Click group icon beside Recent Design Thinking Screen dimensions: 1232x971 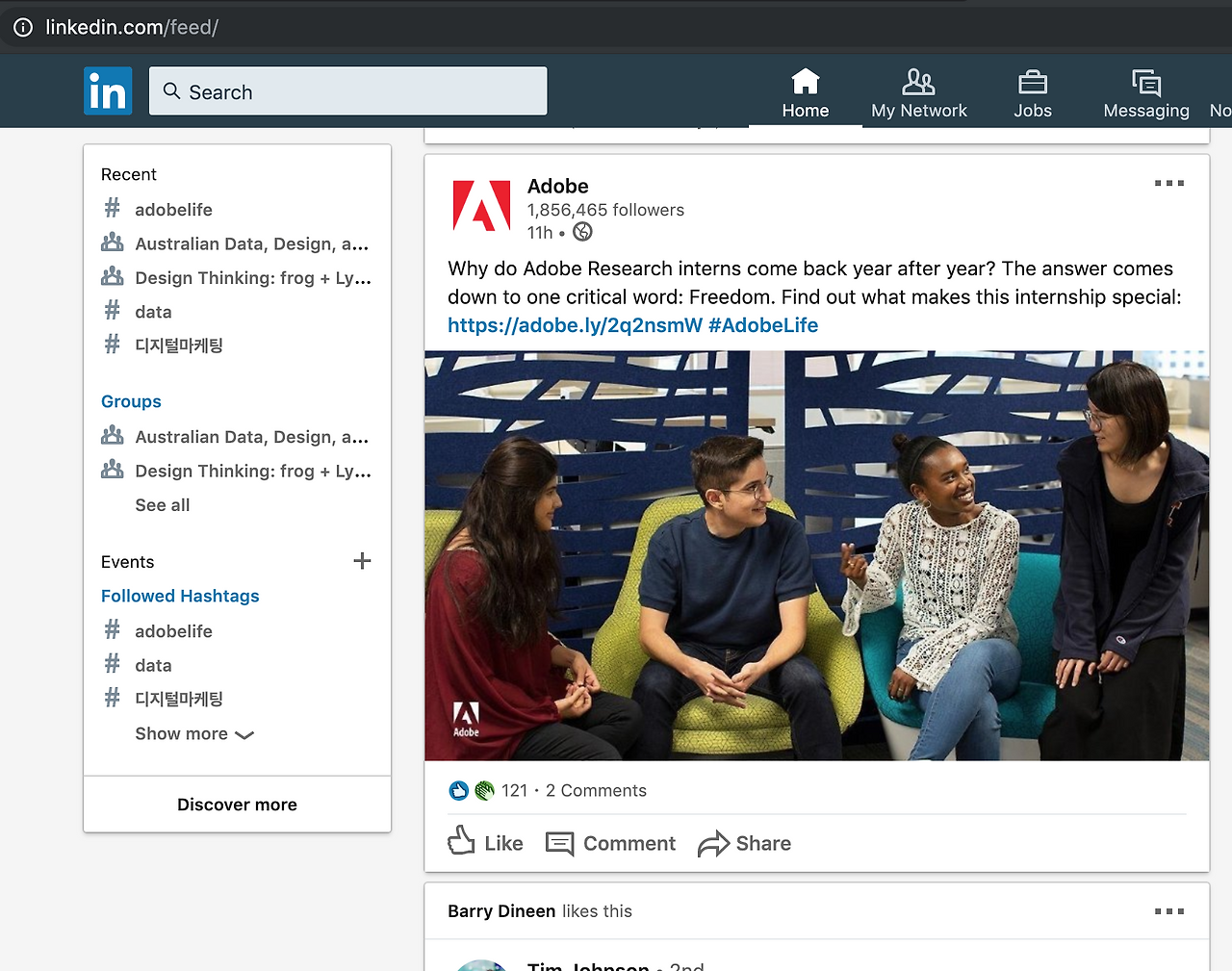tap(113, 277)
